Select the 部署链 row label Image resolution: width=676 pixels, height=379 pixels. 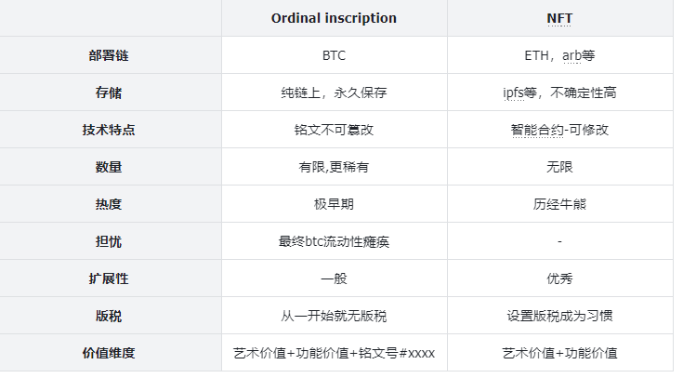[109, 56]
